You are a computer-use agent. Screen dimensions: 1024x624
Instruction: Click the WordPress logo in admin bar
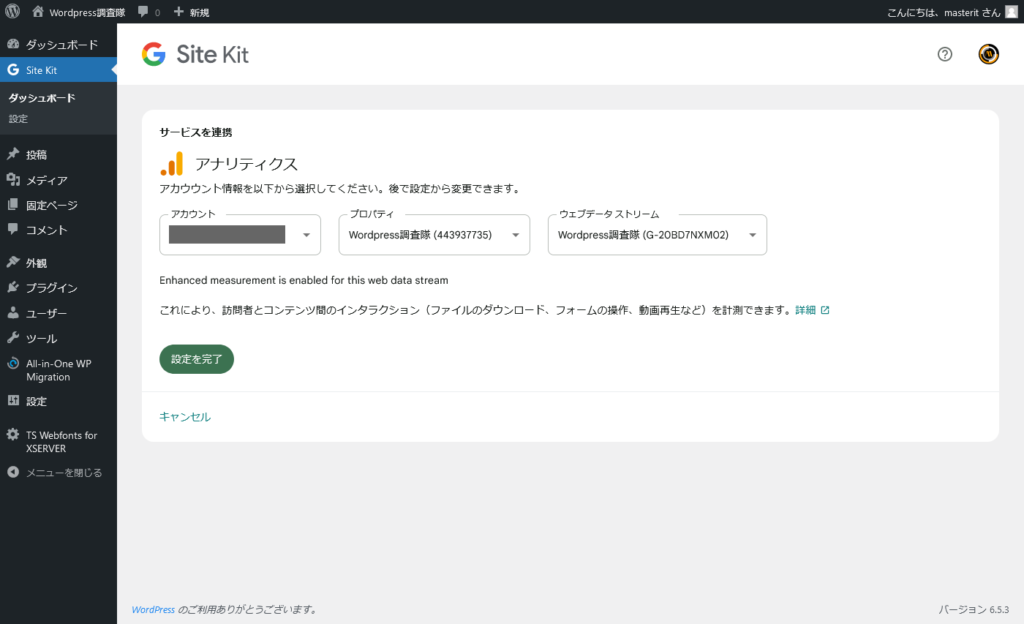tap(13, 12)
